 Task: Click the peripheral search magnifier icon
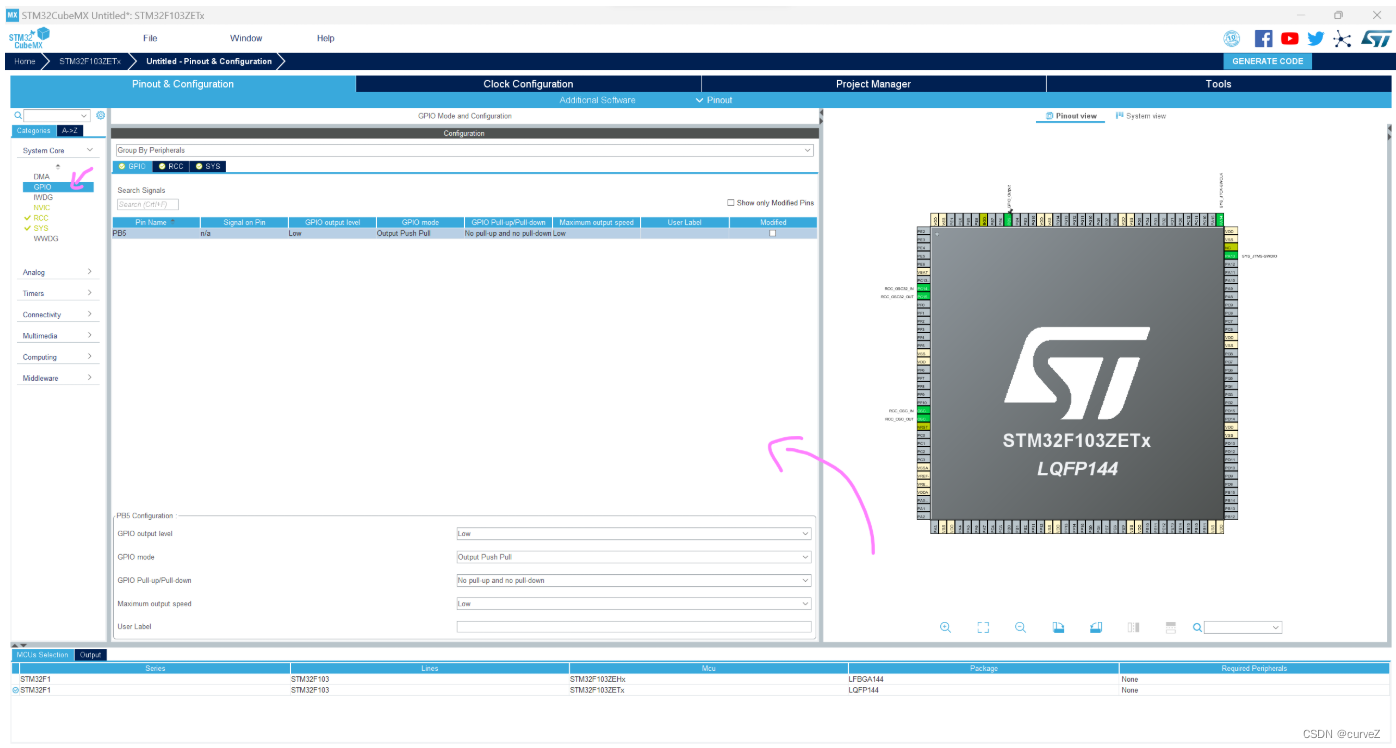18,116
